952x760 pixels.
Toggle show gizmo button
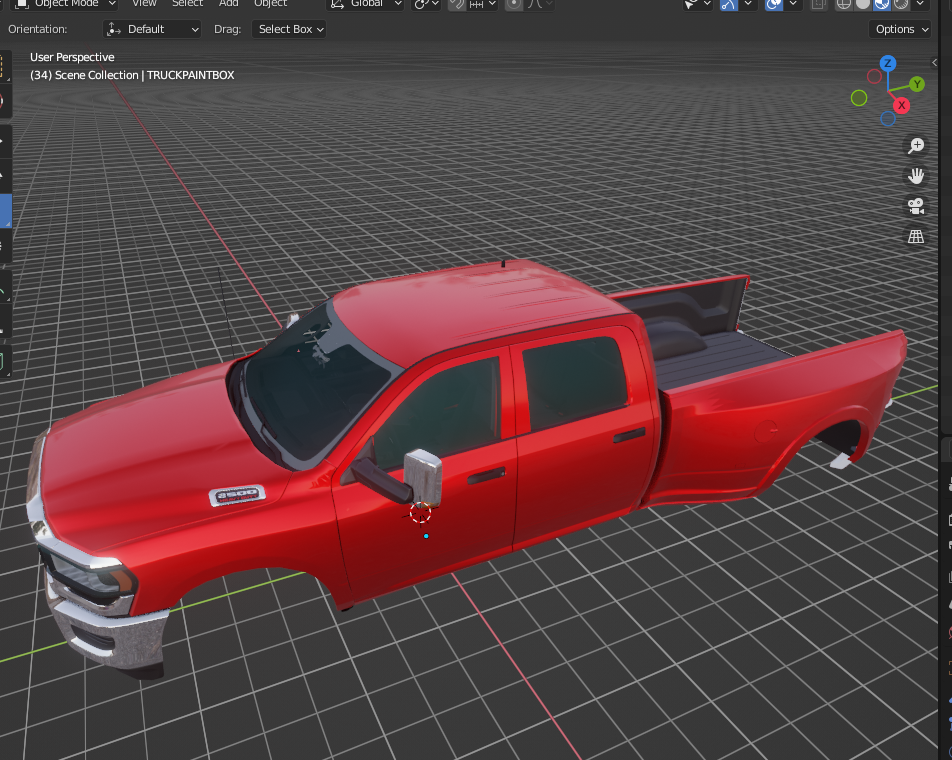coord(729,4)
